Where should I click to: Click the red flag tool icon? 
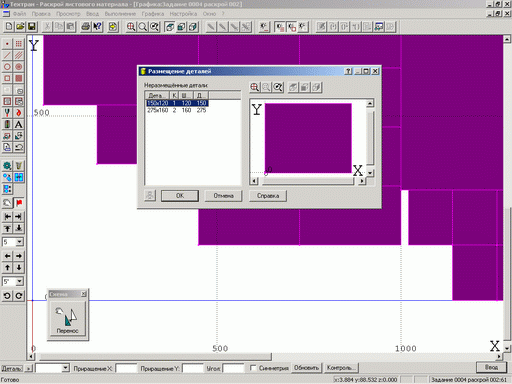coord(19,203)
